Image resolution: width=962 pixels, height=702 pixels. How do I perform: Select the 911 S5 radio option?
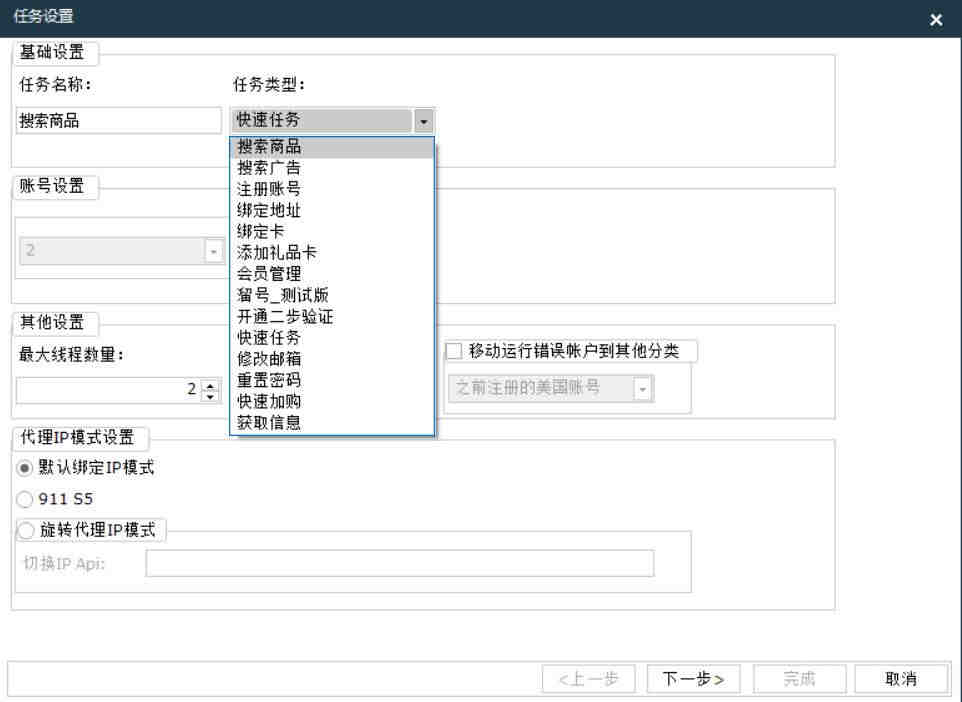[25, 499]
